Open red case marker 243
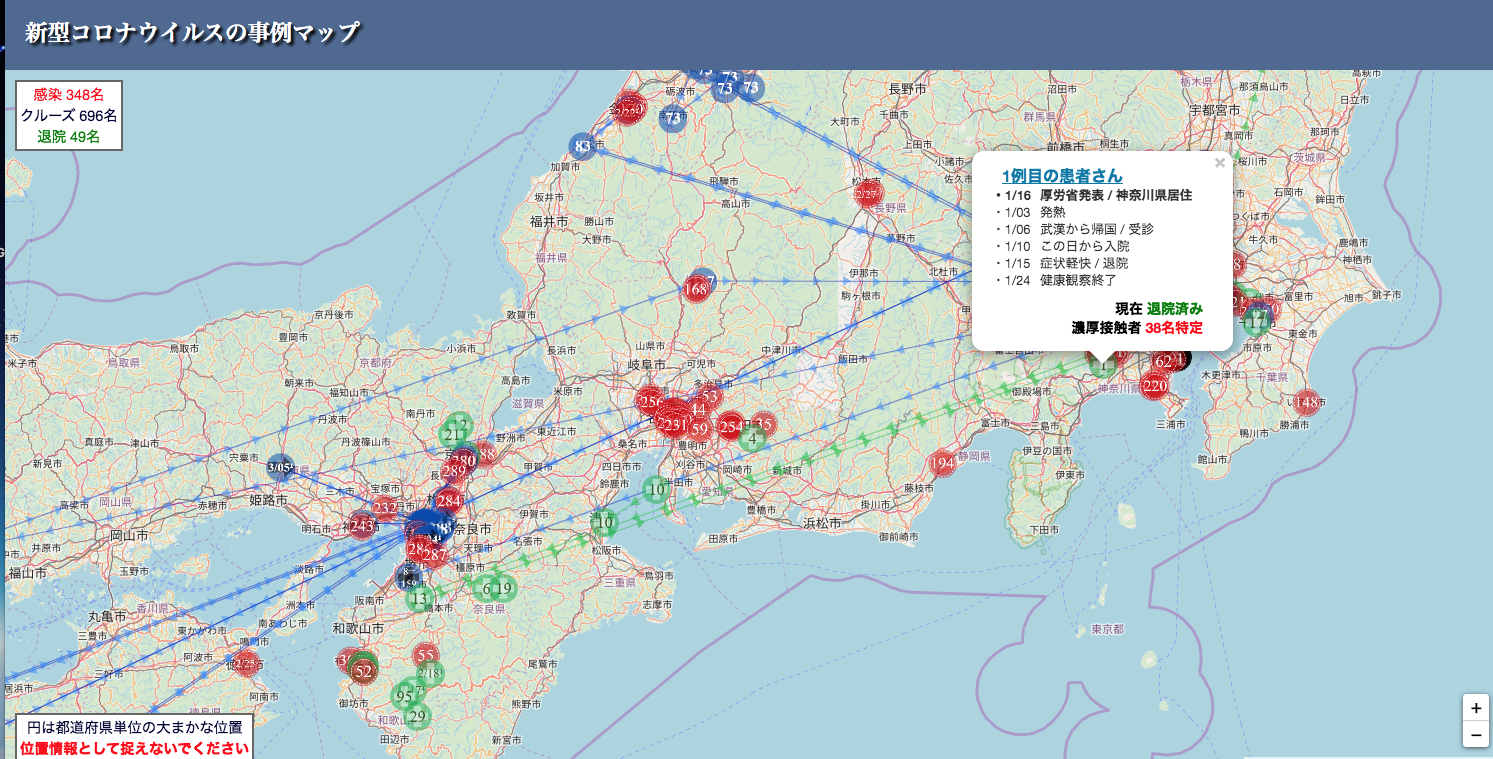This screenshot has height=759, width=1493. (x=362, y=526)
